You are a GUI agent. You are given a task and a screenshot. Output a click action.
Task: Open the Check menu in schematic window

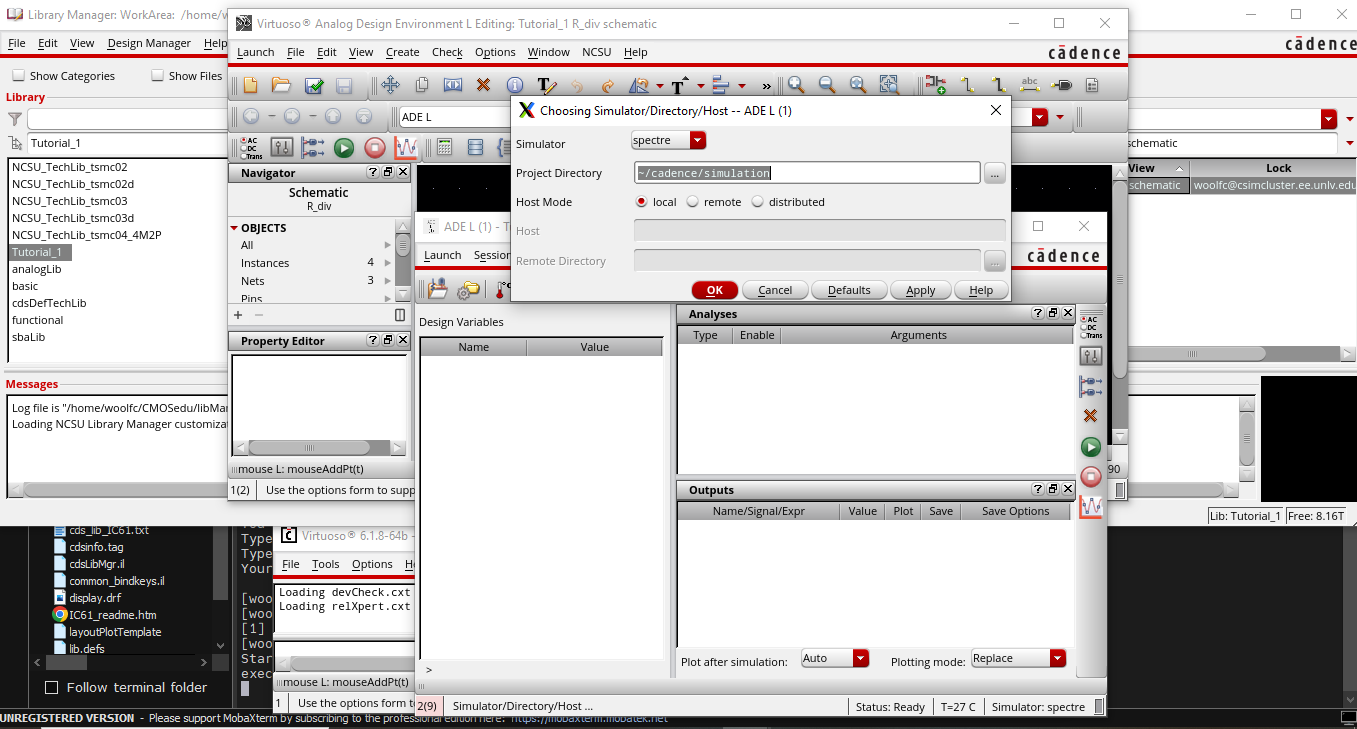pyautogui.click(x=447, y=52)
